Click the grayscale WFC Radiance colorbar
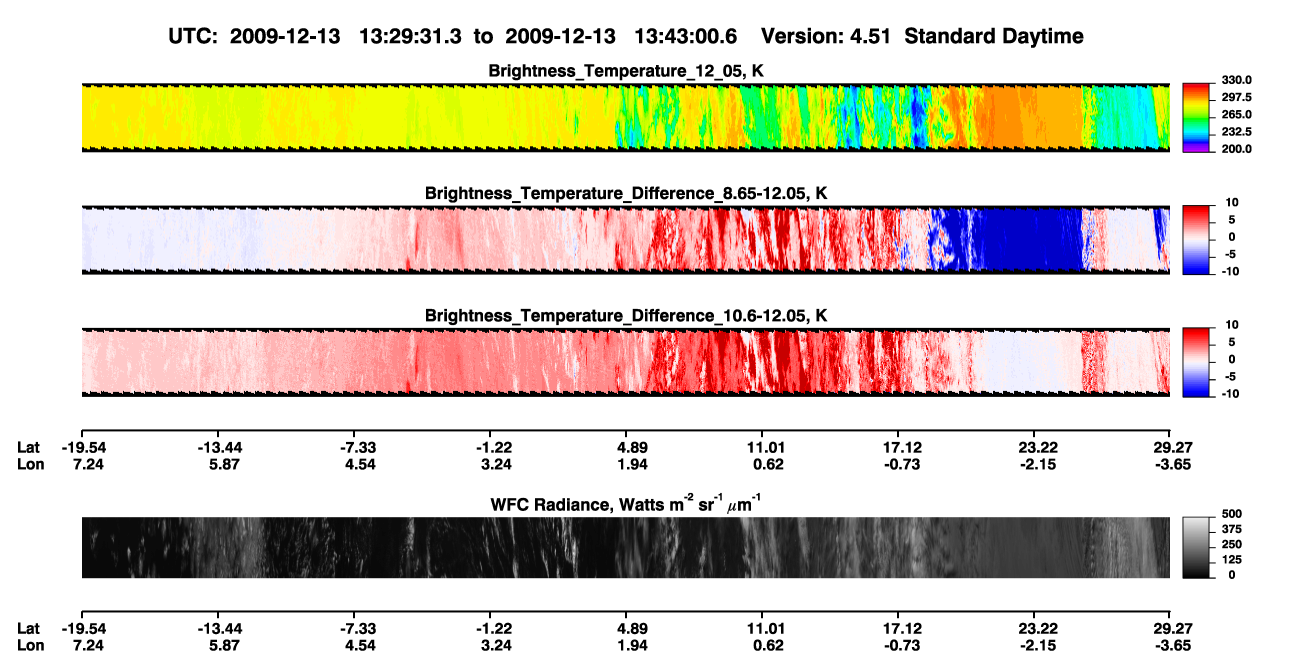The height and width of the screenshot is (667, 1300). pos(1196,547)
